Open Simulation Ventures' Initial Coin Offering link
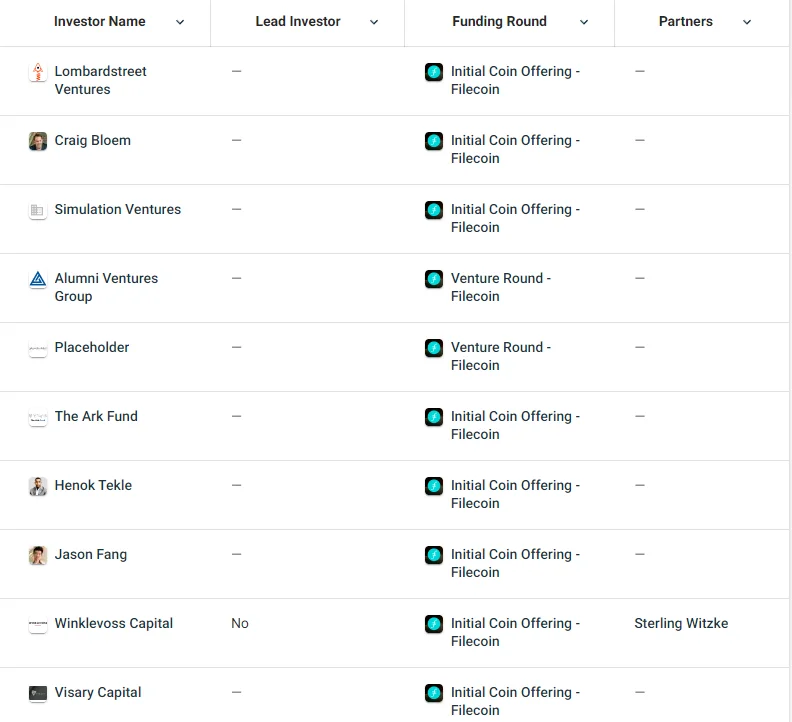The height and width of the screenshot is (722, 792). 515,218
